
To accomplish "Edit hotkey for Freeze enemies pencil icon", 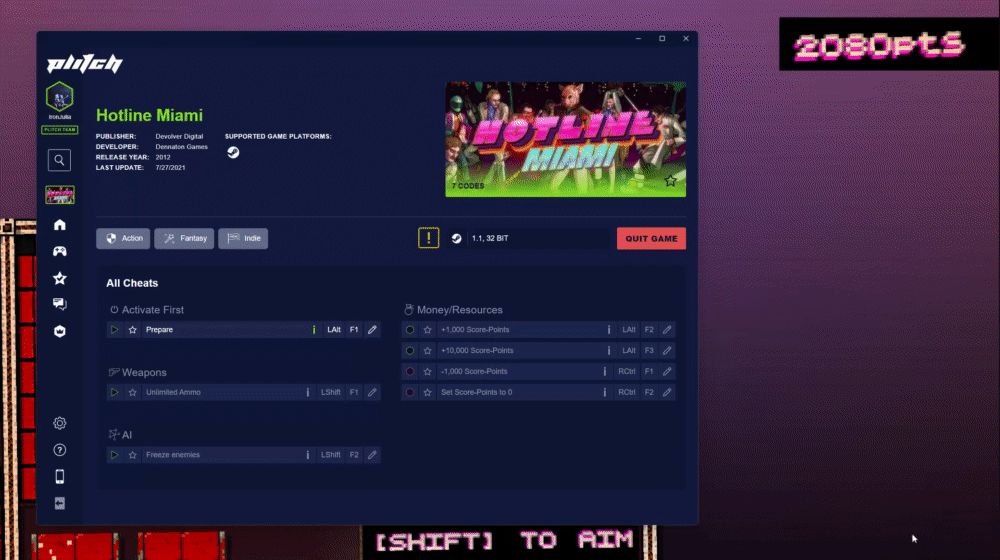I will [x=372, y=455].
